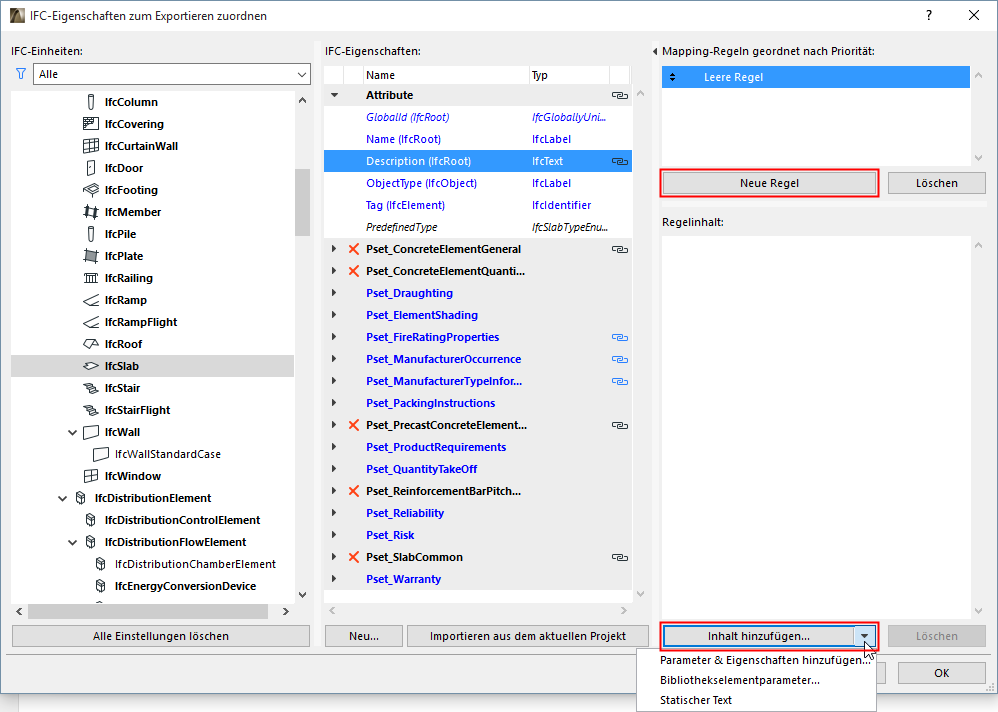The height and width of the screenshot is (712, 998).
Task: Click the IfcWindow icon
Action: coord(91,476)
